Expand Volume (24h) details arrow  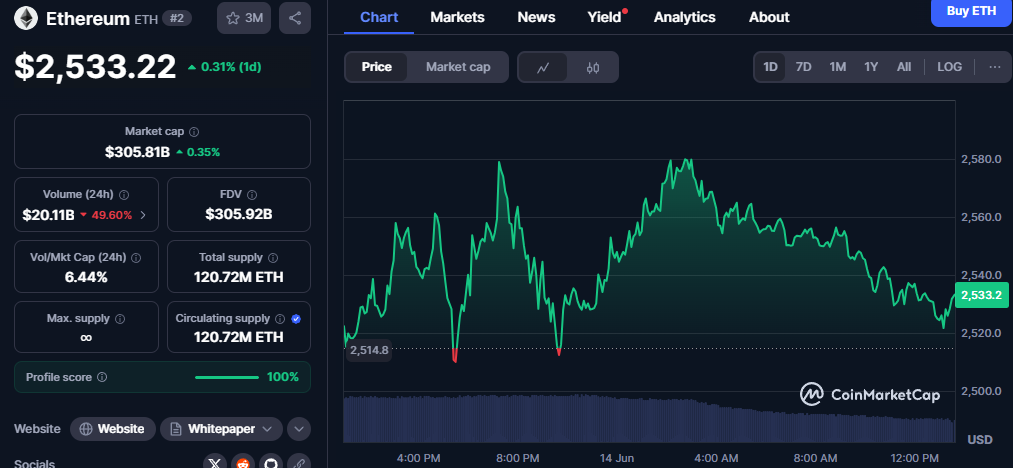[143, 215]
